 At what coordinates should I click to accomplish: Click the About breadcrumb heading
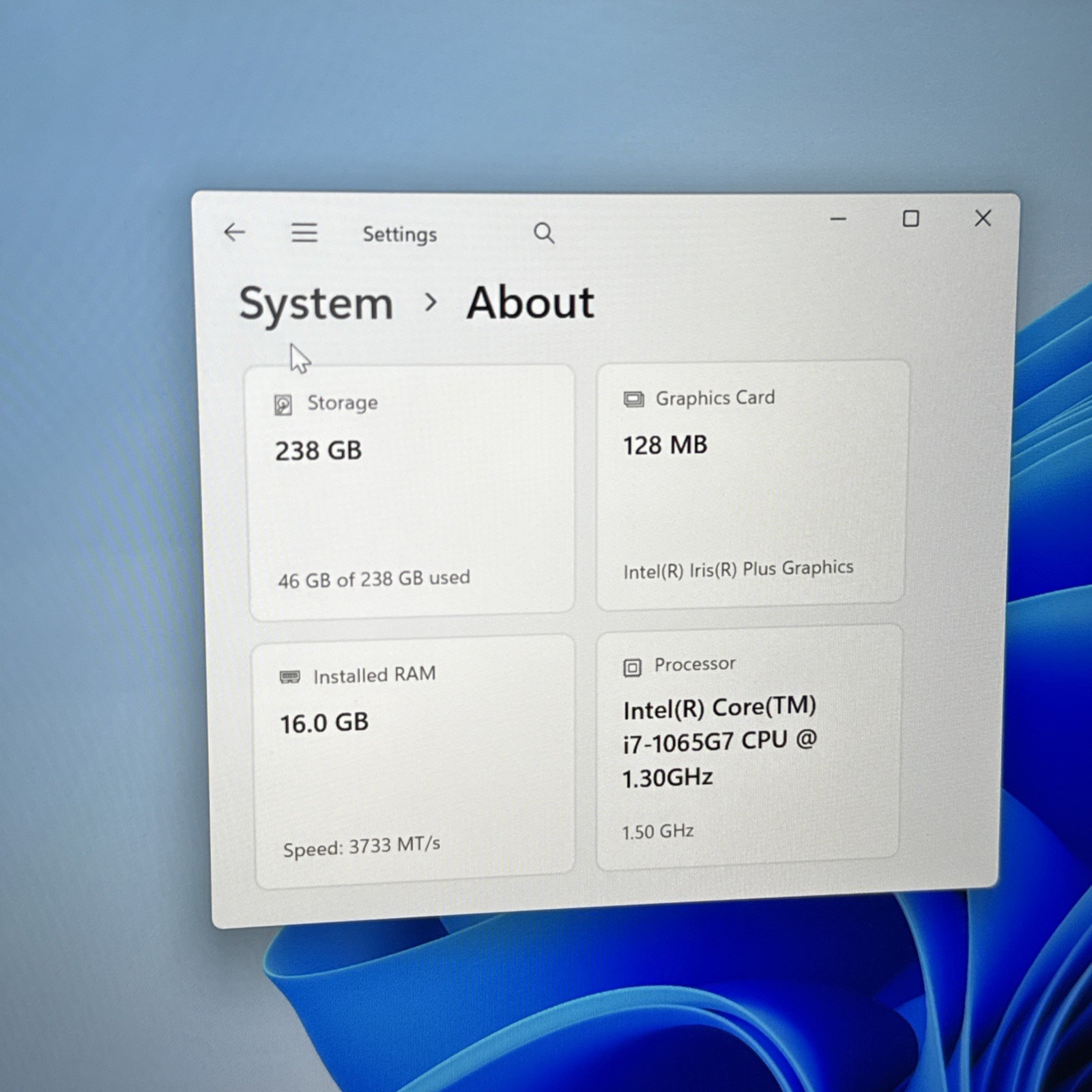(530, 302)
